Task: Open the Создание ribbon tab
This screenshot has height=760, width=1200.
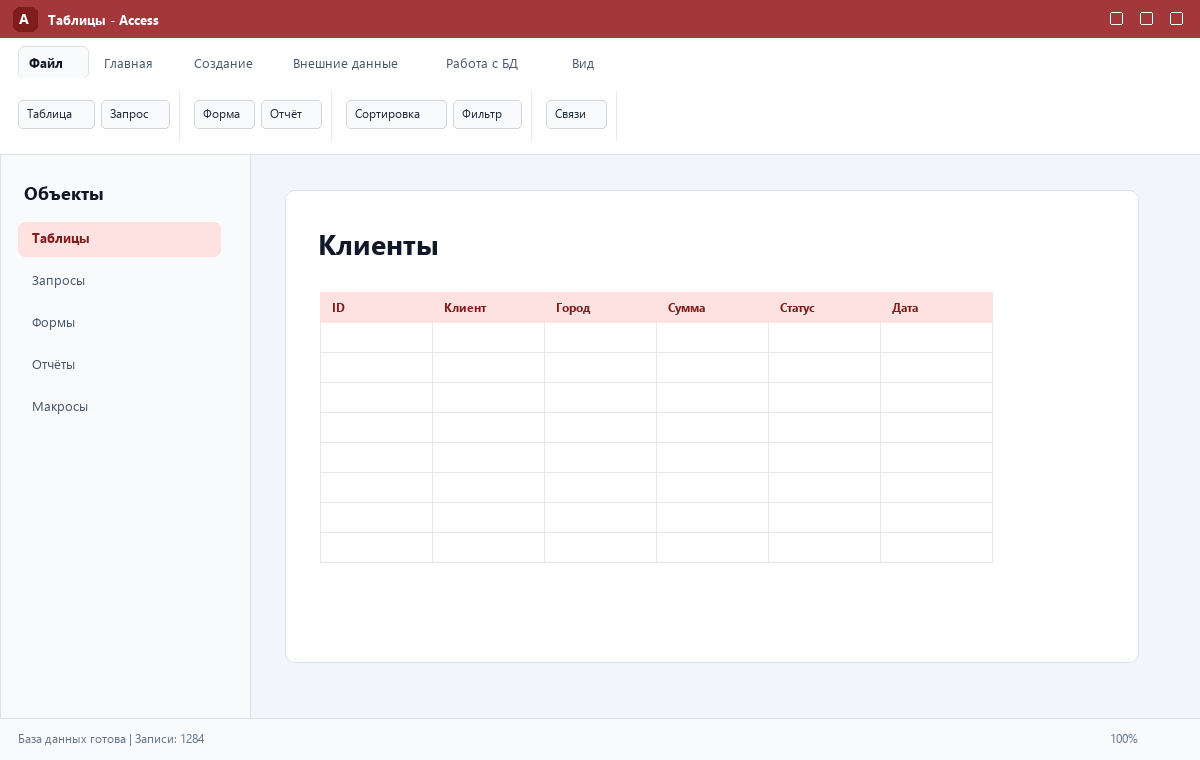Action: pyautogui.click(x=223, y=63)
